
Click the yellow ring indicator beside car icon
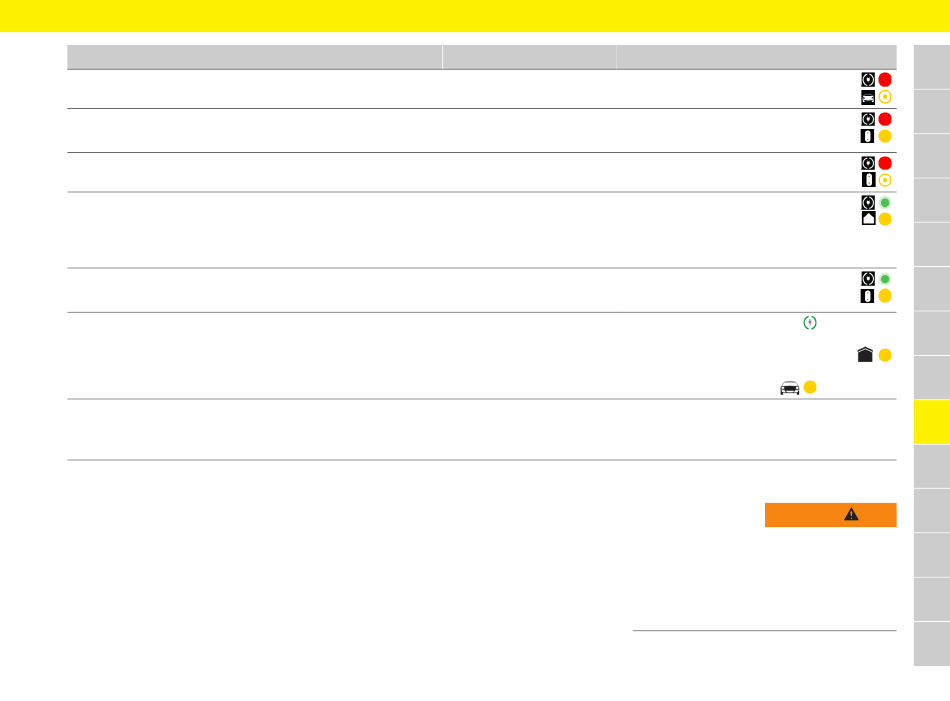[885, 97]
